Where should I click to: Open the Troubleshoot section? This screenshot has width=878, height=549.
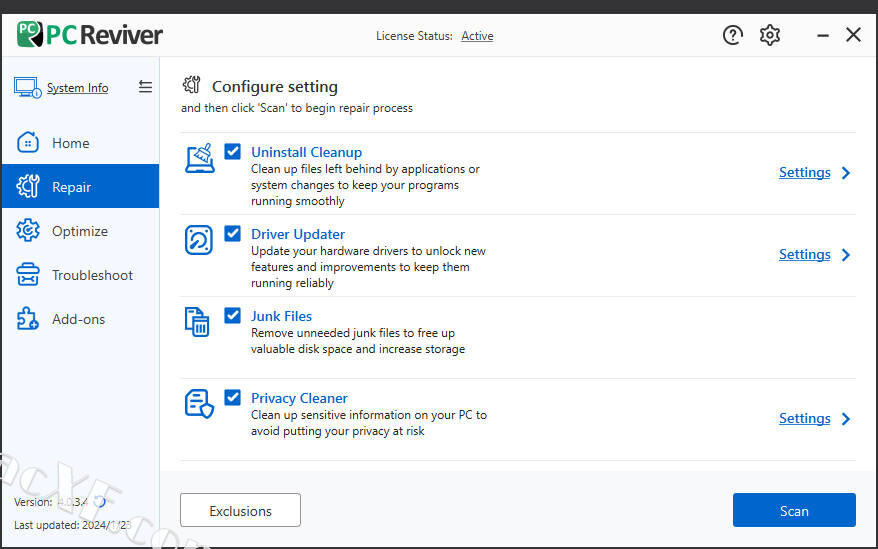click(92, 275)
